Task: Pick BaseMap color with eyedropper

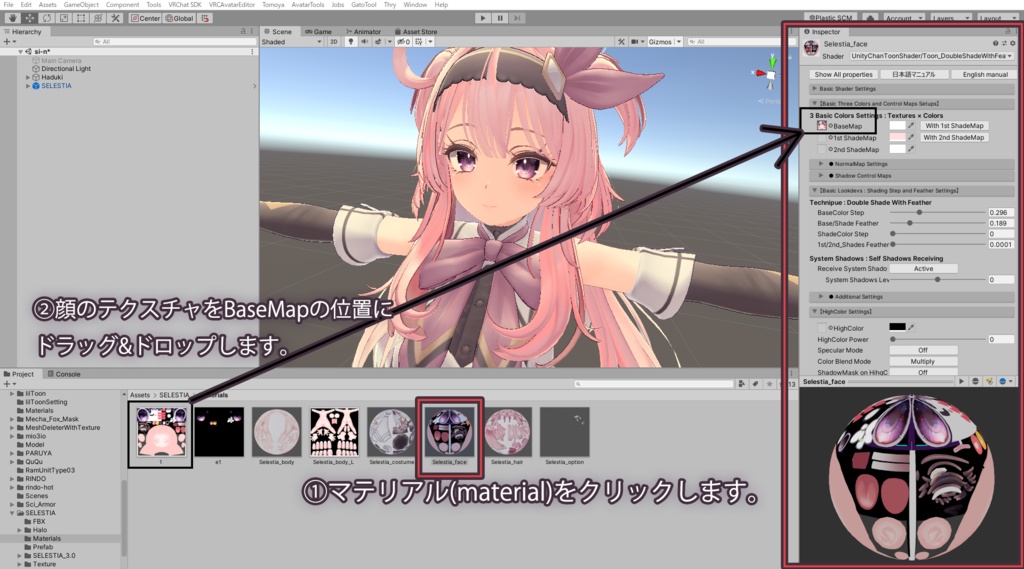Action: (911, 126)
